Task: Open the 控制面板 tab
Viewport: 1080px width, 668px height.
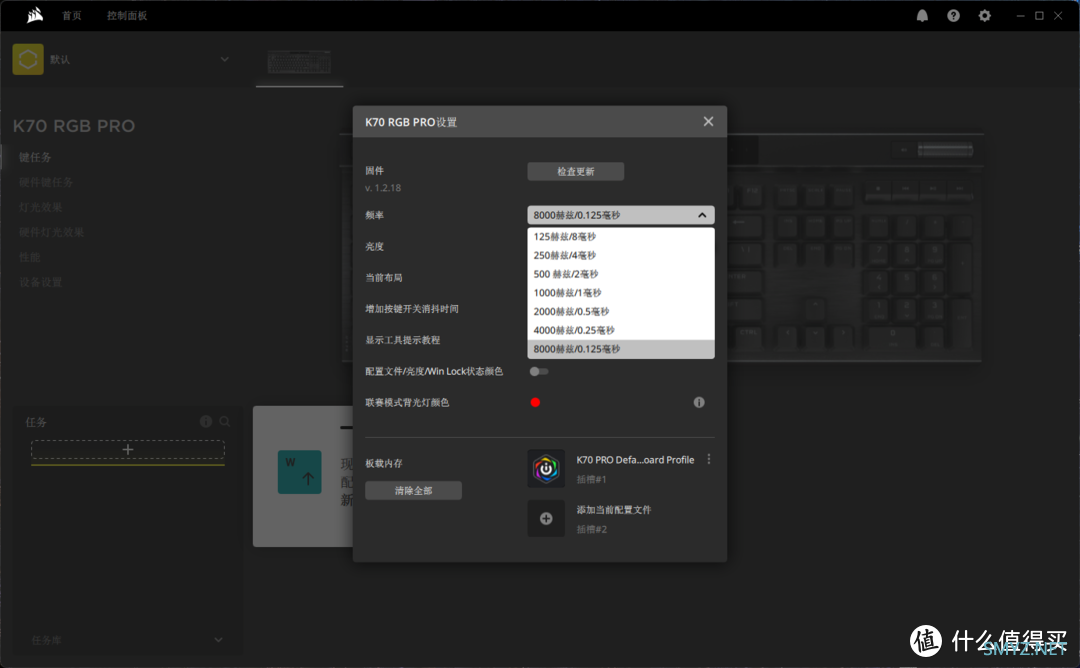Action: (127, 15)
